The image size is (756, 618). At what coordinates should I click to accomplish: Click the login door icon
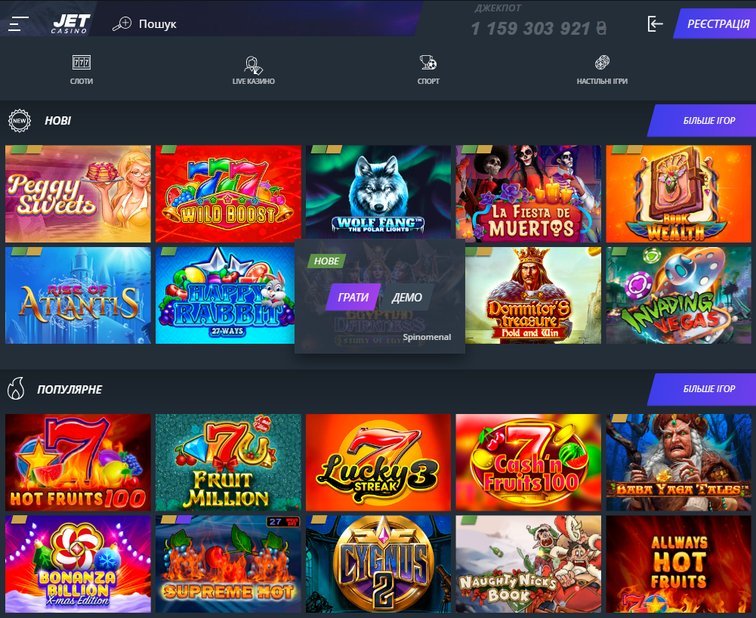(x=655, y=24)
